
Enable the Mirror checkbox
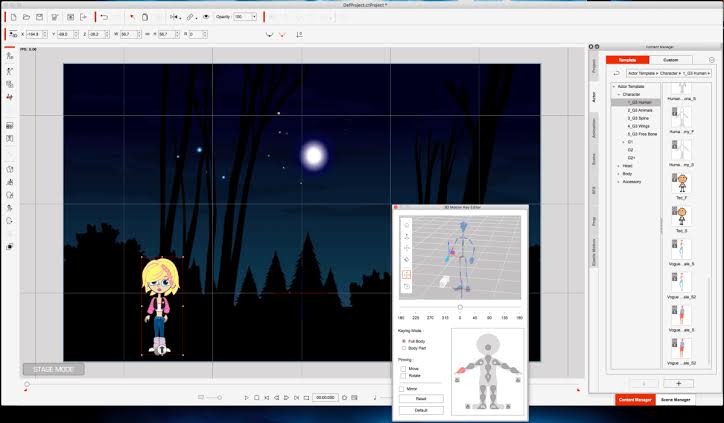(x=402, y=389)
